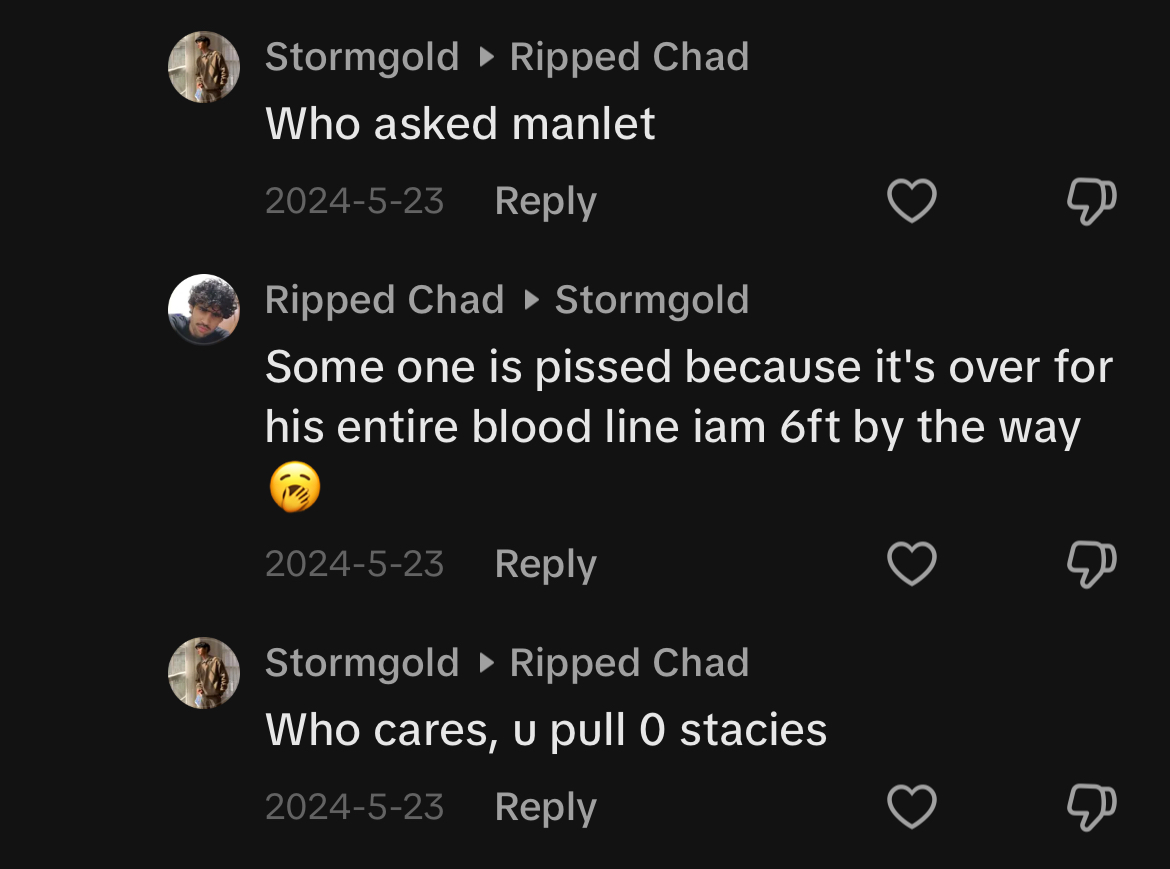Viewport: 1170px width, 869px height.
Task: Reply to the "Who cares, u pull 0 stacies" comment
Action: (x=545, y=806)
